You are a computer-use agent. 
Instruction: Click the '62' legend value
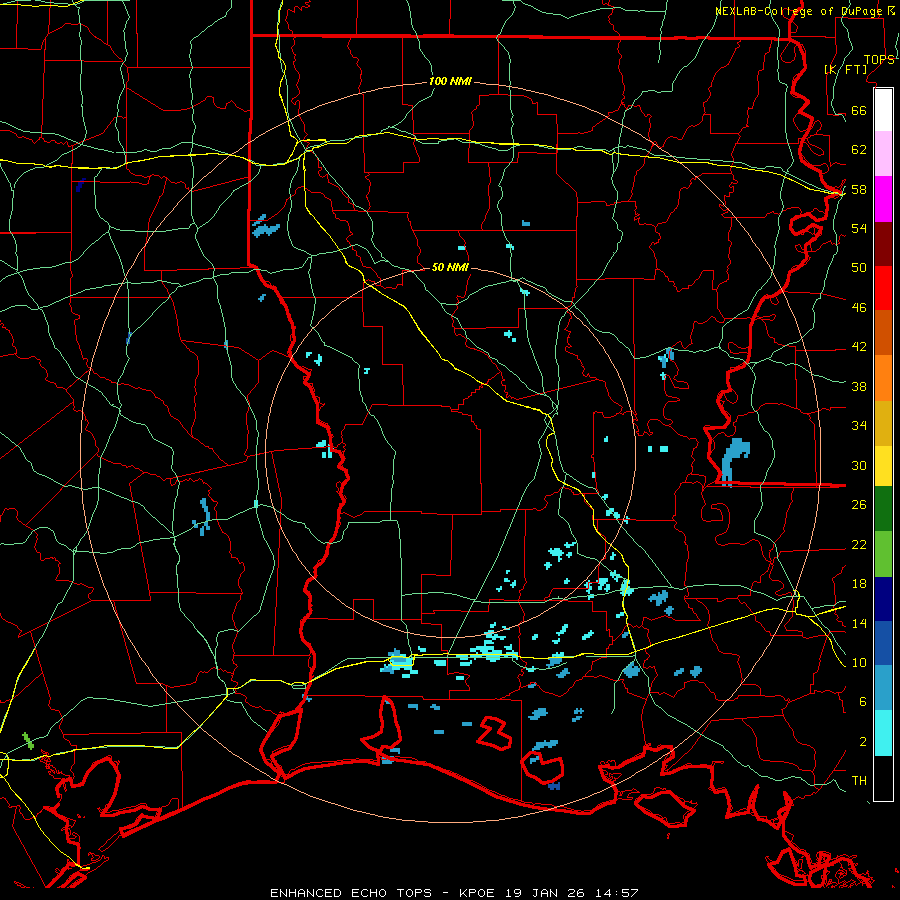(x=859, y=149)
